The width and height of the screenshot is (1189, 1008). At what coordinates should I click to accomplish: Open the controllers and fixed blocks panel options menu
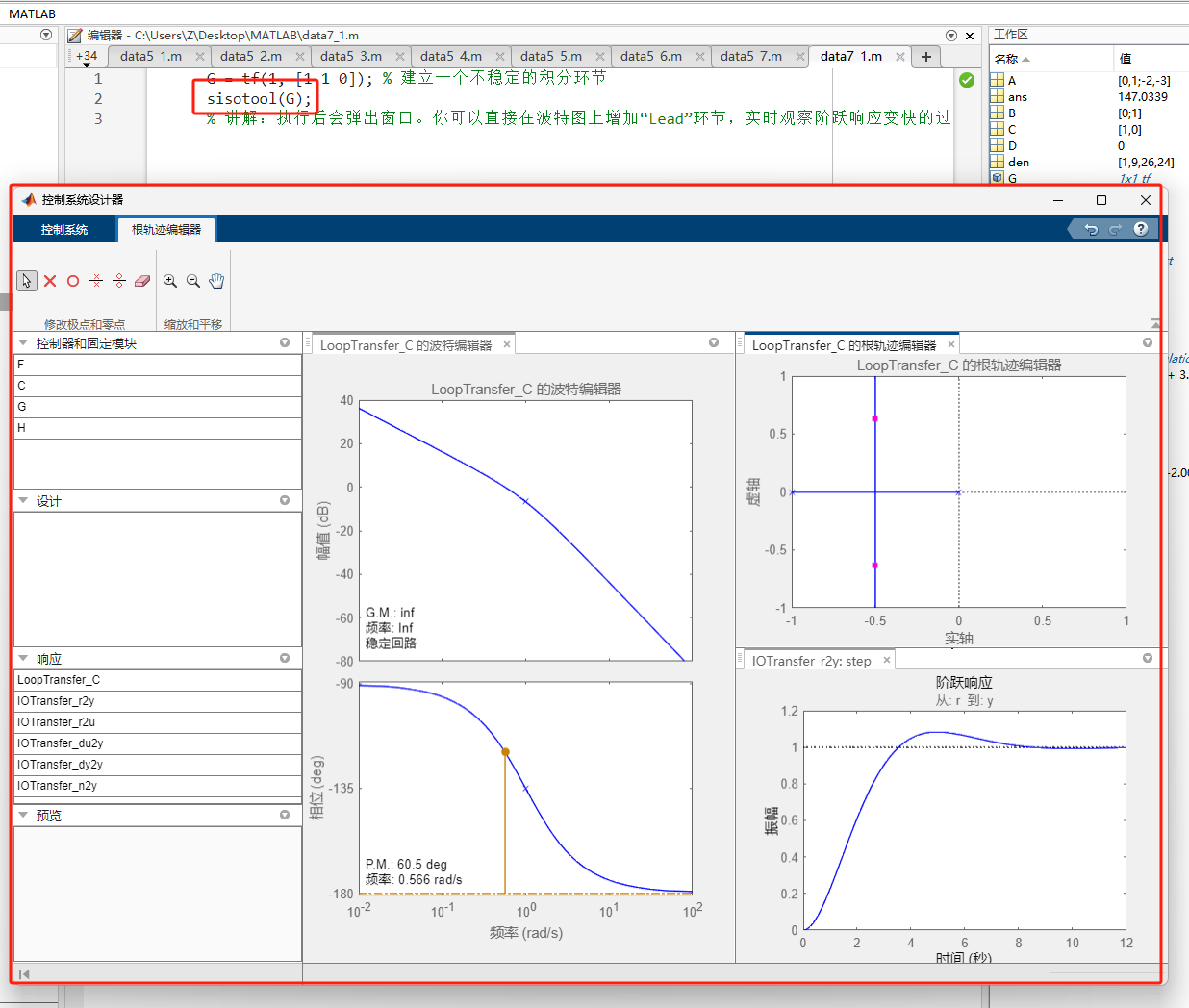285,342
